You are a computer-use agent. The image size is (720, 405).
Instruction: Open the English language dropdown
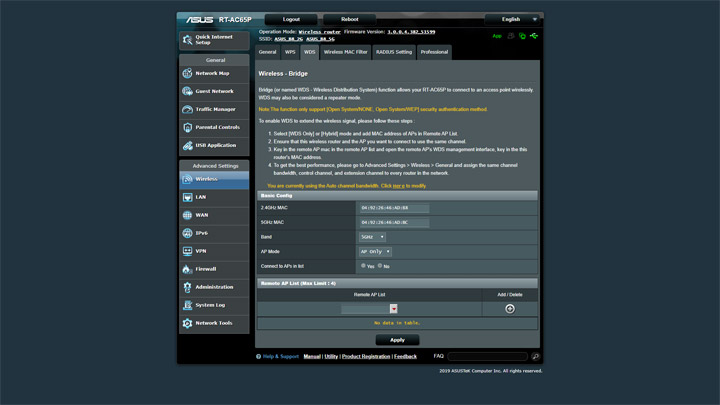513,19
